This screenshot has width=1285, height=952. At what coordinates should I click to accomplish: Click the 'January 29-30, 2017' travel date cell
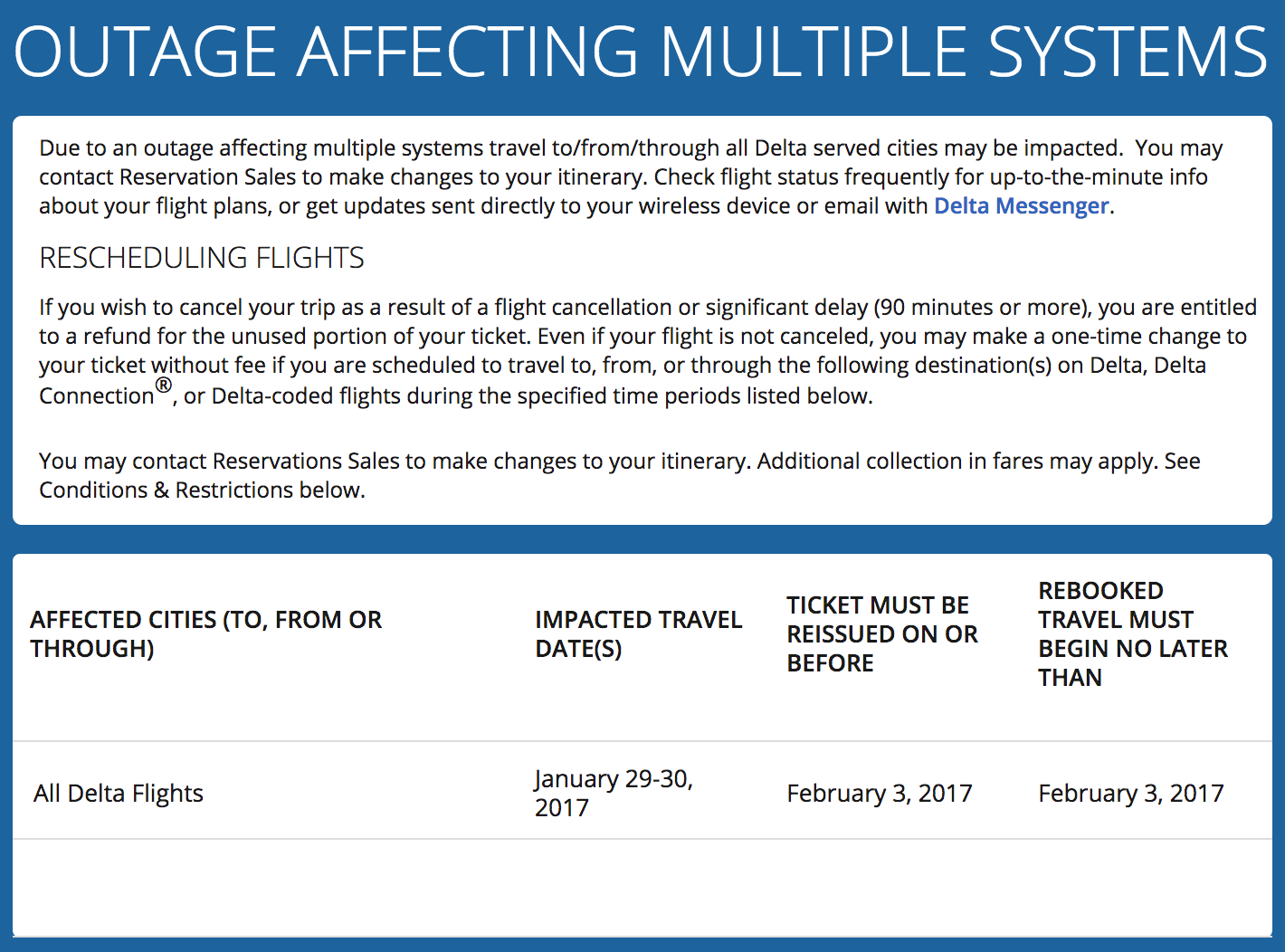(613, 793)
